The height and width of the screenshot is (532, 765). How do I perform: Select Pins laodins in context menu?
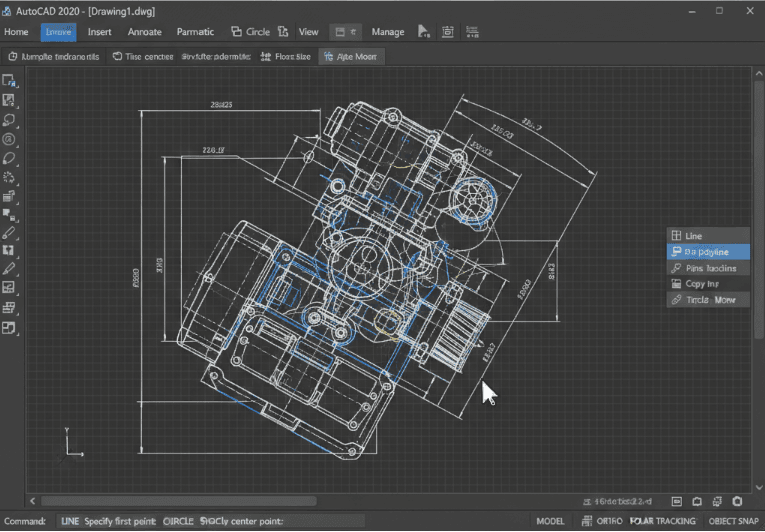(708, 268)
